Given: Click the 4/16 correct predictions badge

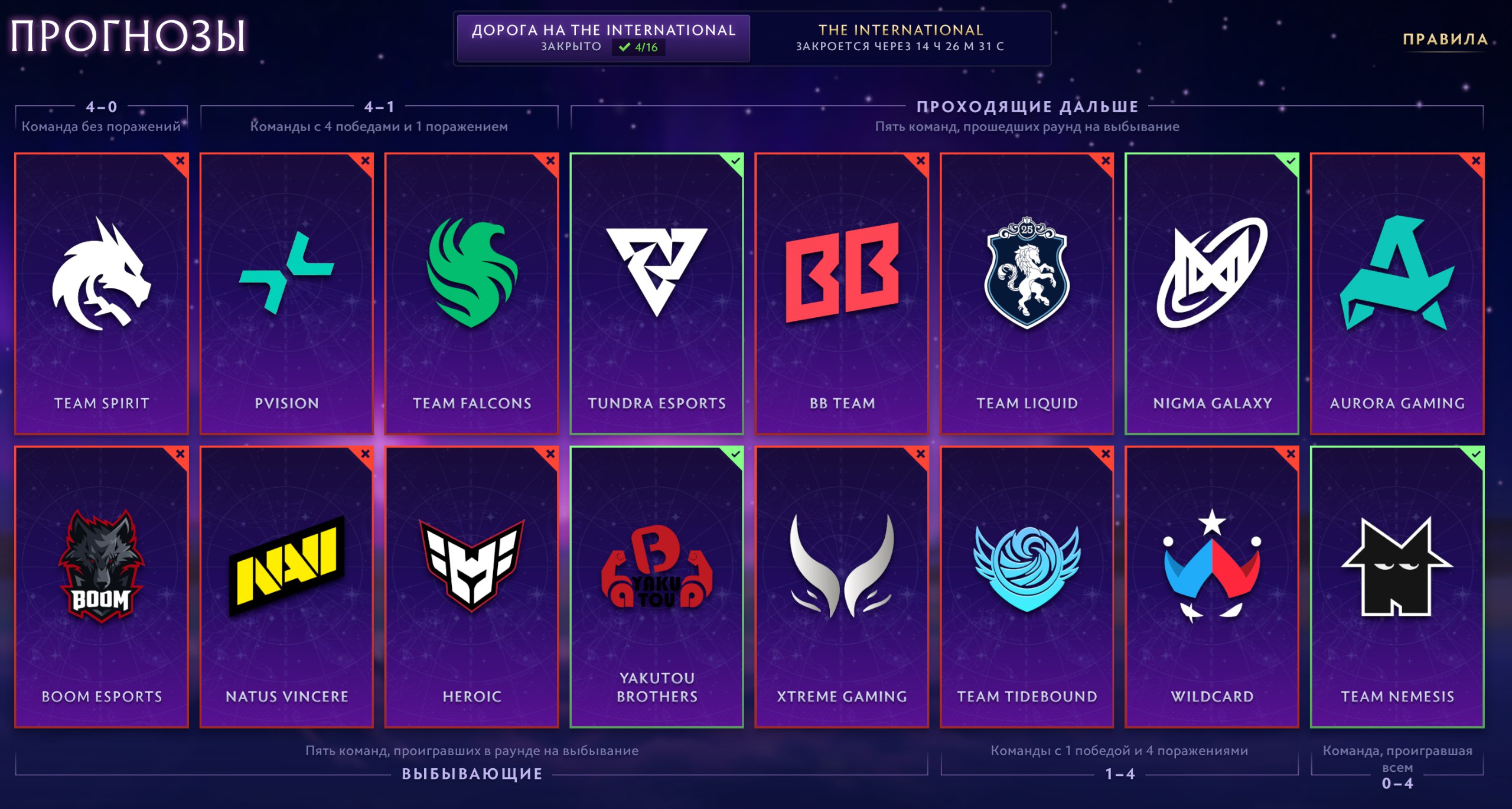Looking at the screenshot, I should (x=638, y=47).
